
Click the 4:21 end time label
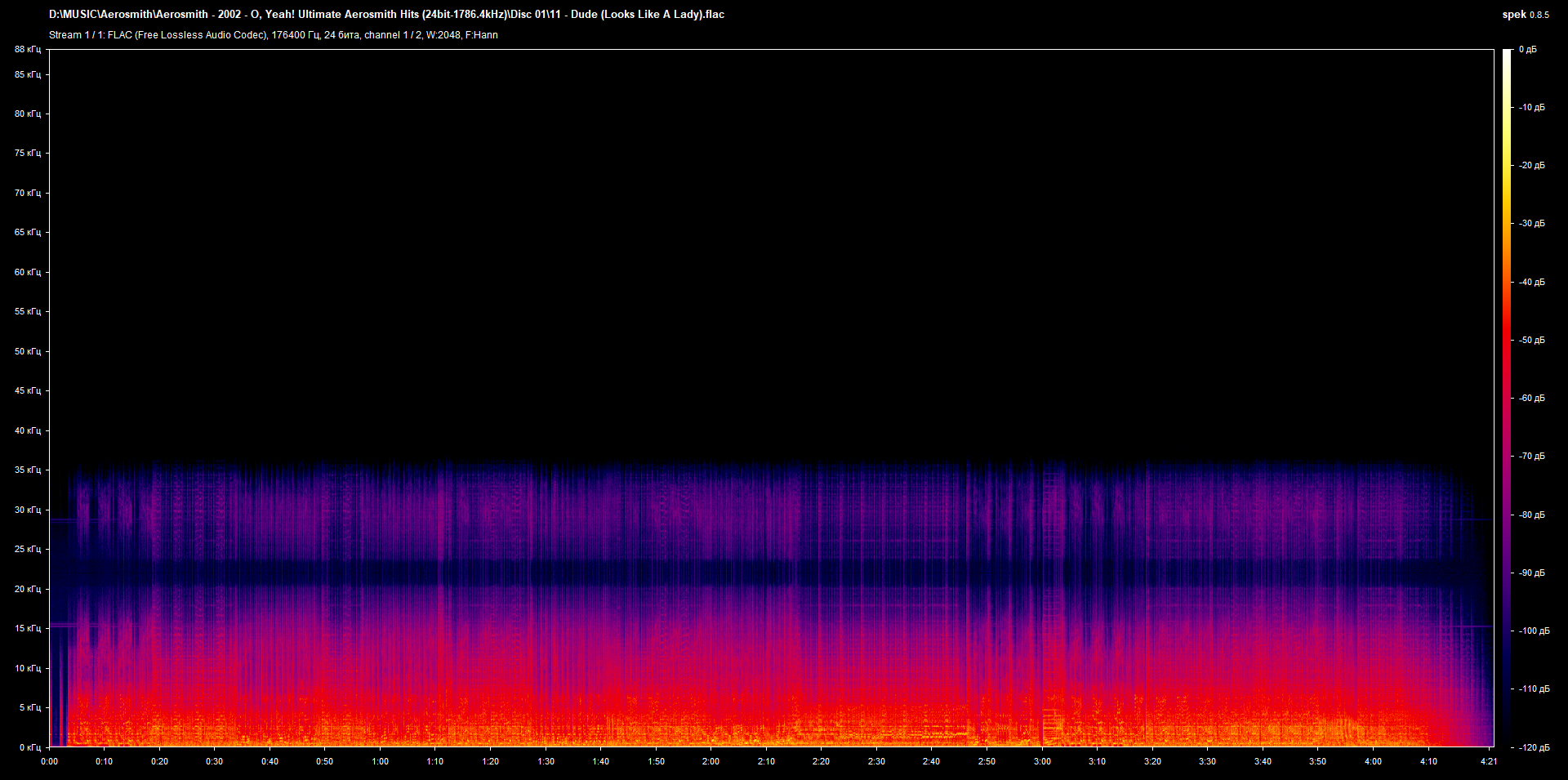tap(1488, 761)
